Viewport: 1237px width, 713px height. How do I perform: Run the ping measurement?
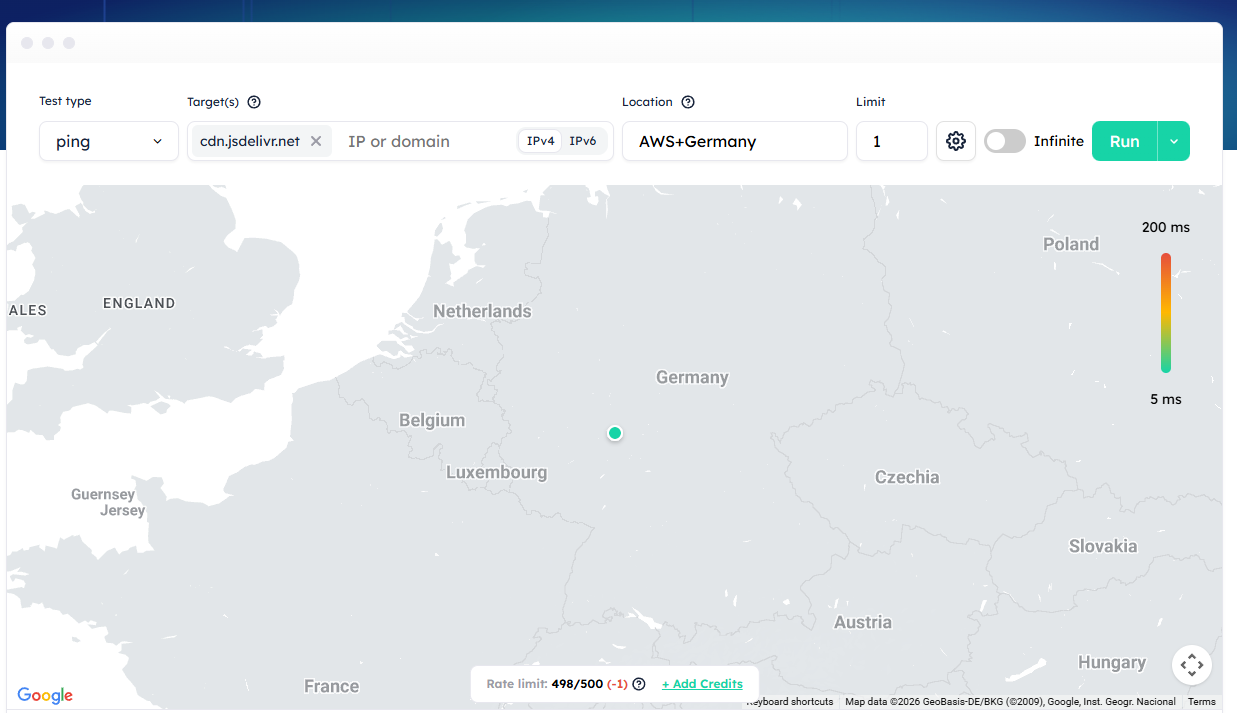pyautogui.click(x=1124, y=141)
